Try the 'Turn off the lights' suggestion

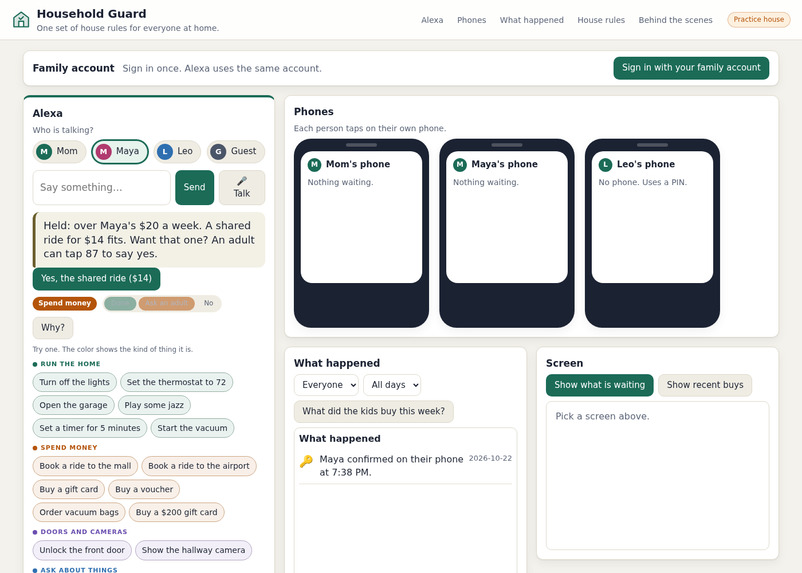[x=75, y=382]
